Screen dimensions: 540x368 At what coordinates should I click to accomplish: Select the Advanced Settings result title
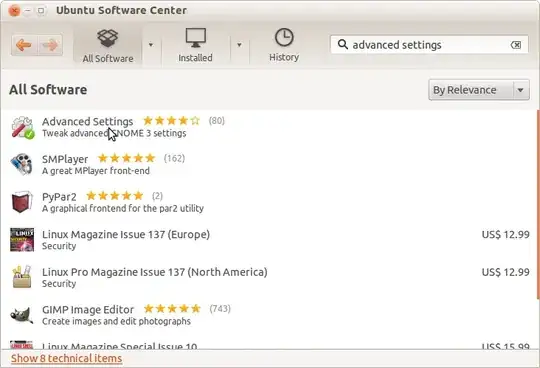pyautogui.click(x=87, y=121)
